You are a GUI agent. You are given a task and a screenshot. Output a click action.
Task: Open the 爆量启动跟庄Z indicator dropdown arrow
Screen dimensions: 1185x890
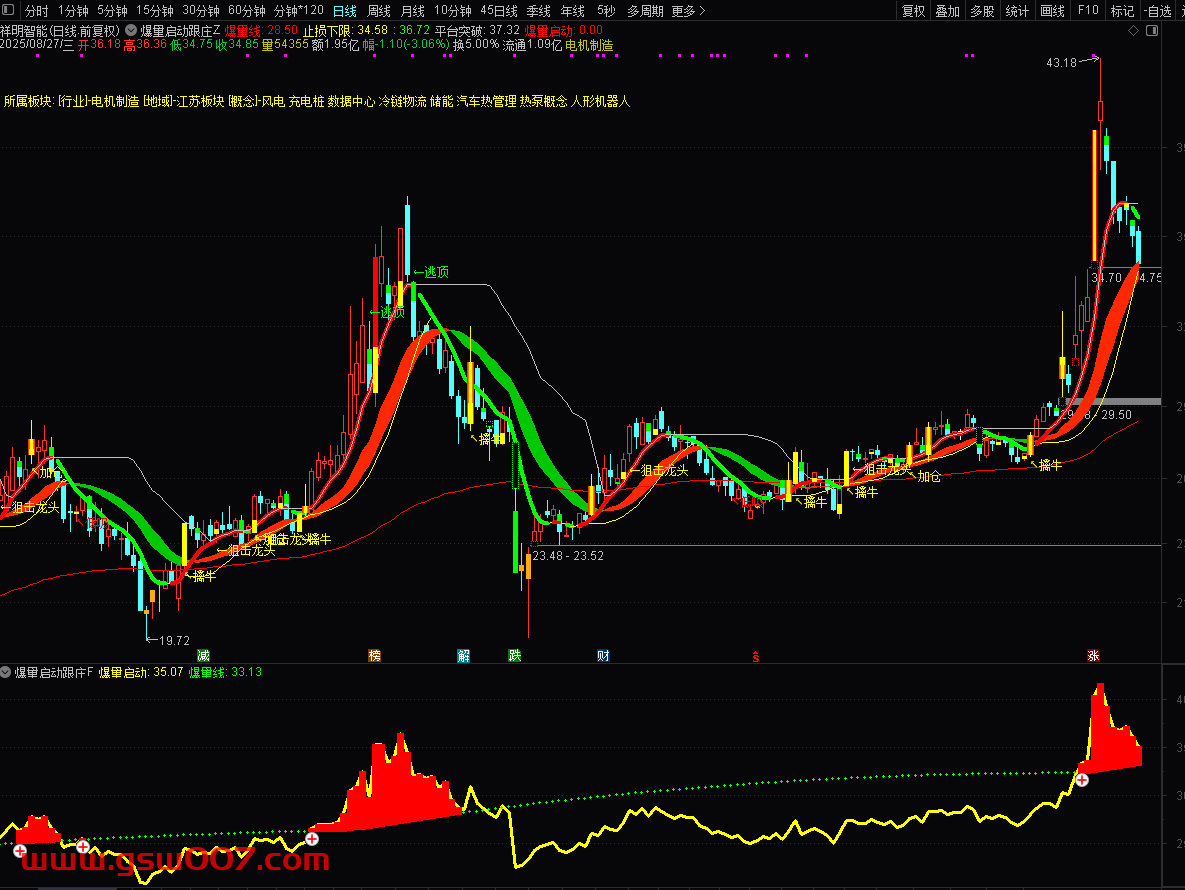point(131,30)
